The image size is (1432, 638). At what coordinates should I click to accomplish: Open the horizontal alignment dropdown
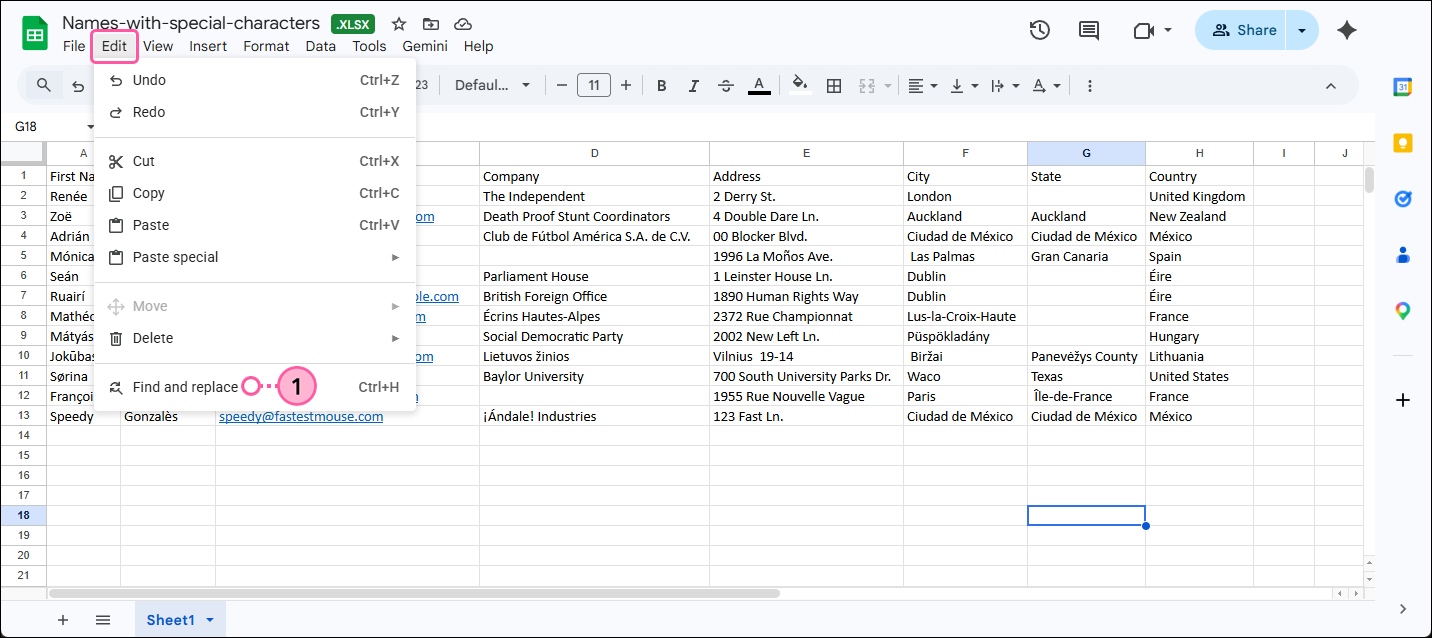[x=920, y=85]
